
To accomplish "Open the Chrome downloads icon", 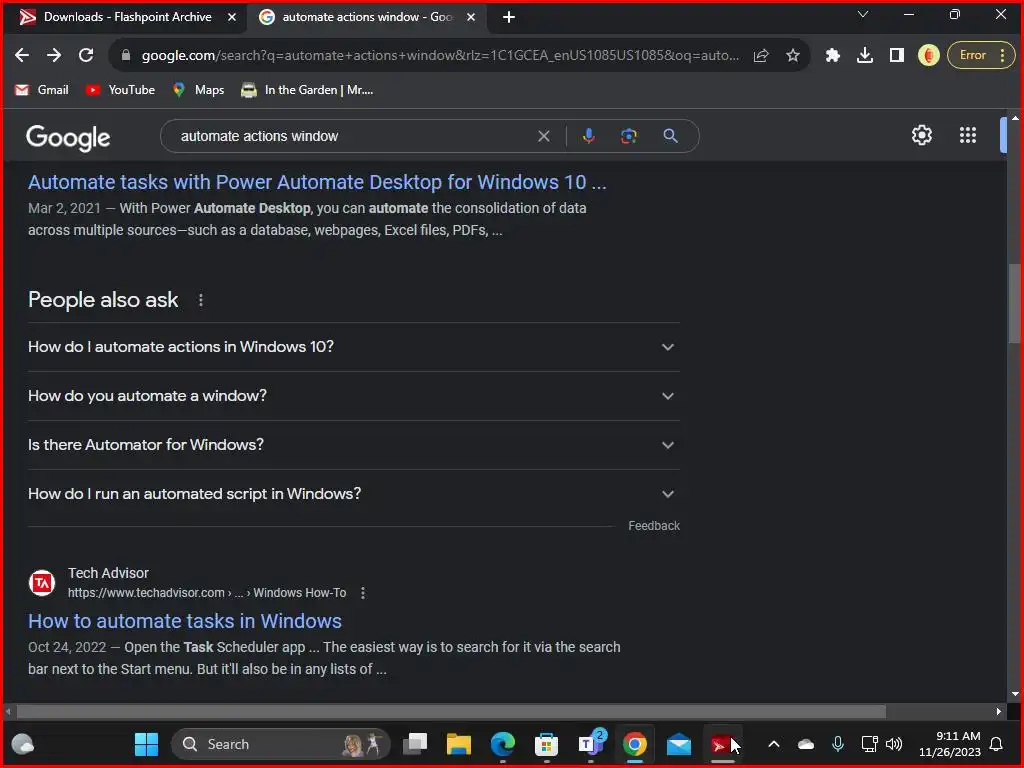I will (x=865, y=56).
